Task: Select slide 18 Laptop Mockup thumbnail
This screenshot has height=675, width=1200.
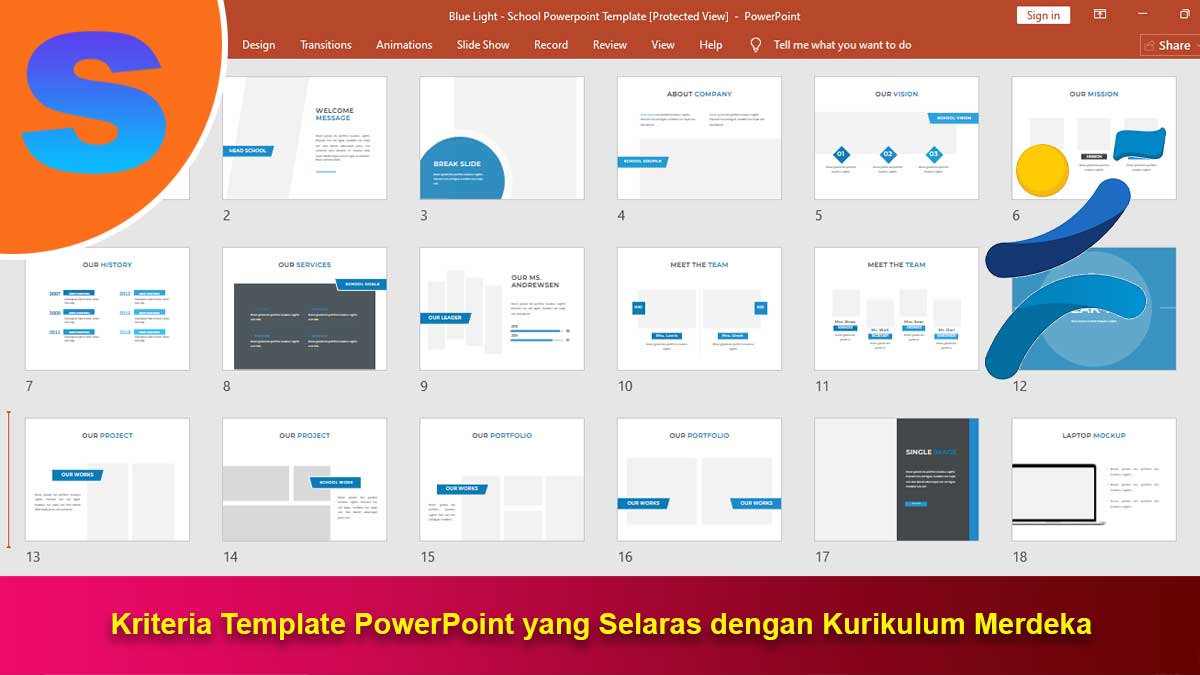Action: [x=1094, y=480]
